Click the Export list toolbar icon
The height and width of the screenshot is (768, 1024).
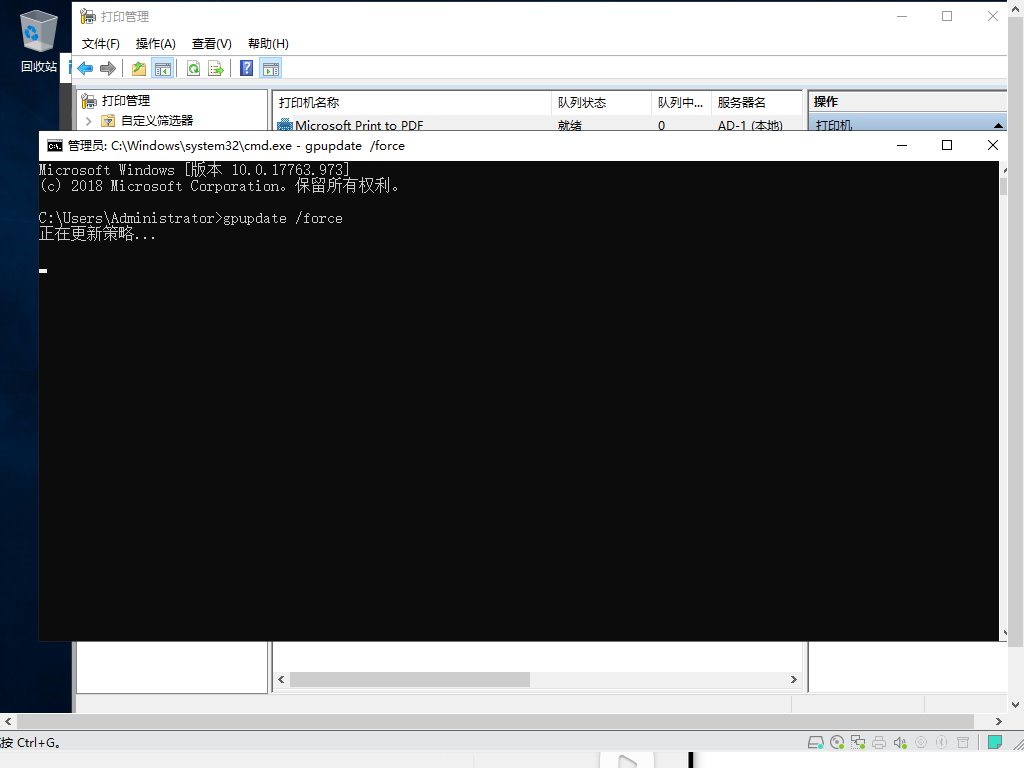tap(216, 69)
